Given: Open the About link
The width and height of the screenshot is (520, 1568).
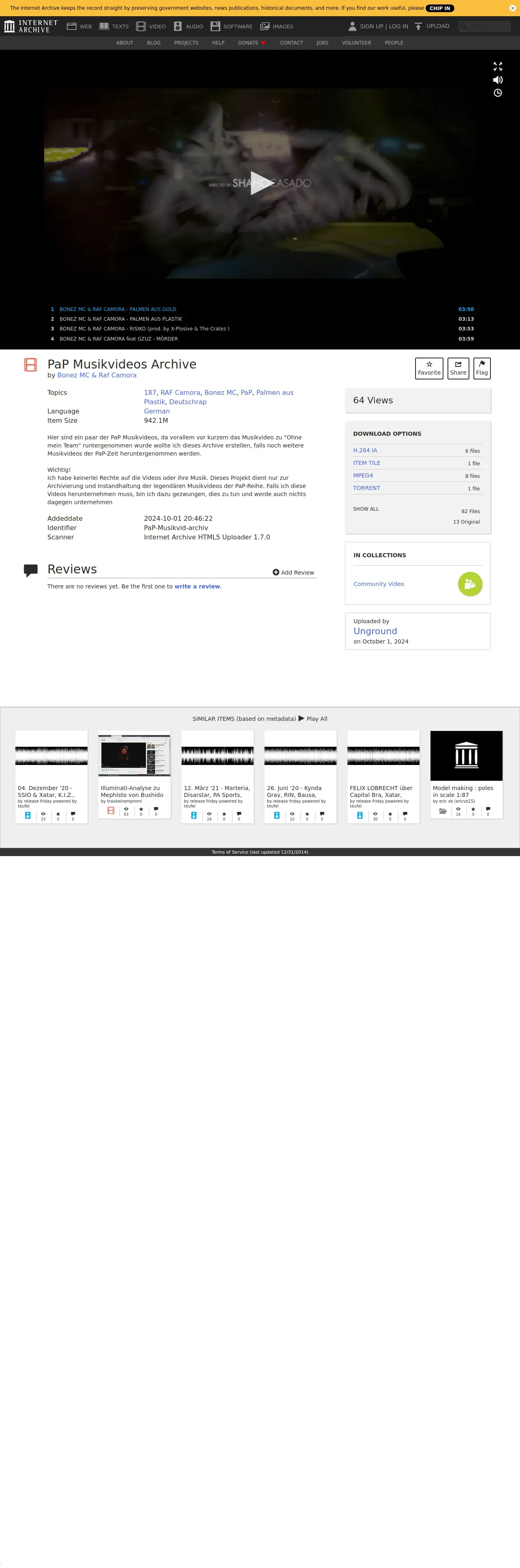Looking at the screenshot, I should pyautogui.click(x=125, y=43).
